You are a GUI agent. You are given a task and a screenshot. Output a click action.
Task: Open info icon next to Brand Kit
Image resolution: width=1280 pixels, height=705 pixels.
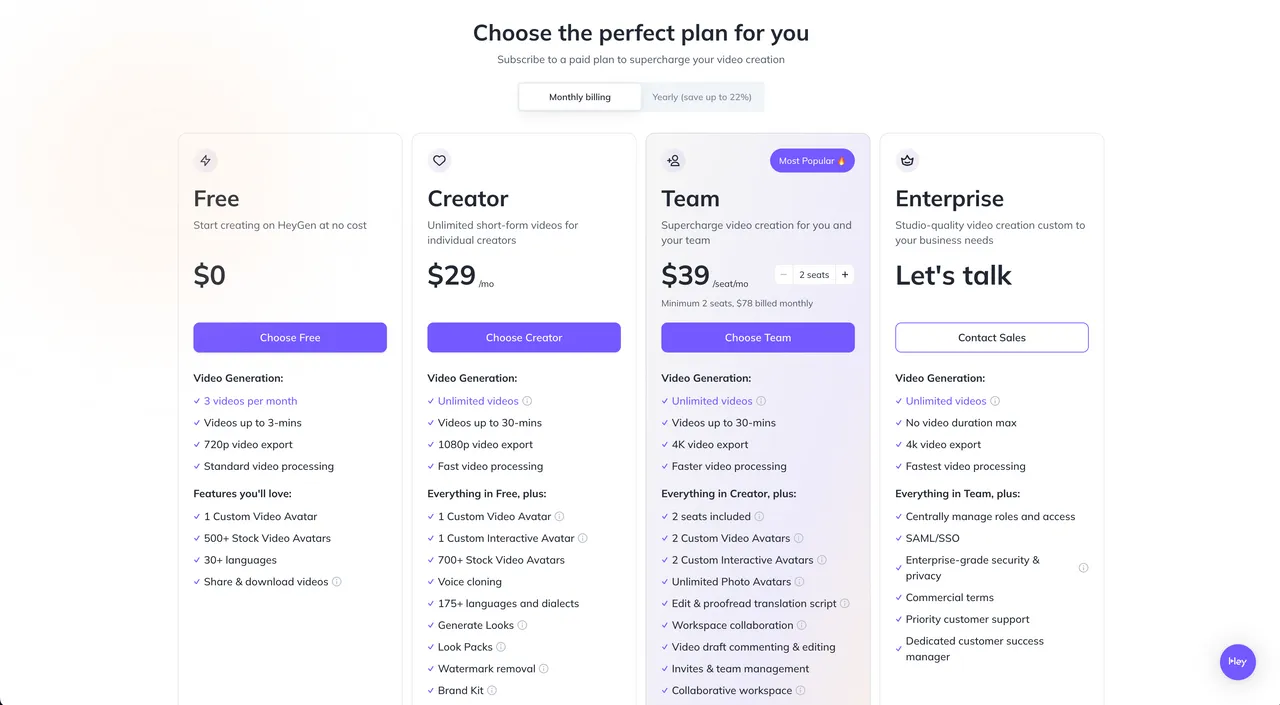[492, 691]
